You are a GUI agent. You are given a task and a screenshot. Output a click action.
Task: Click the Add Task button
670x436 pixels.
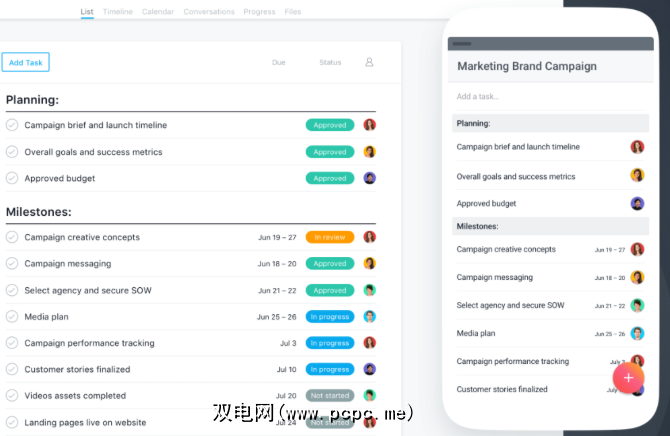click(26, 62)
